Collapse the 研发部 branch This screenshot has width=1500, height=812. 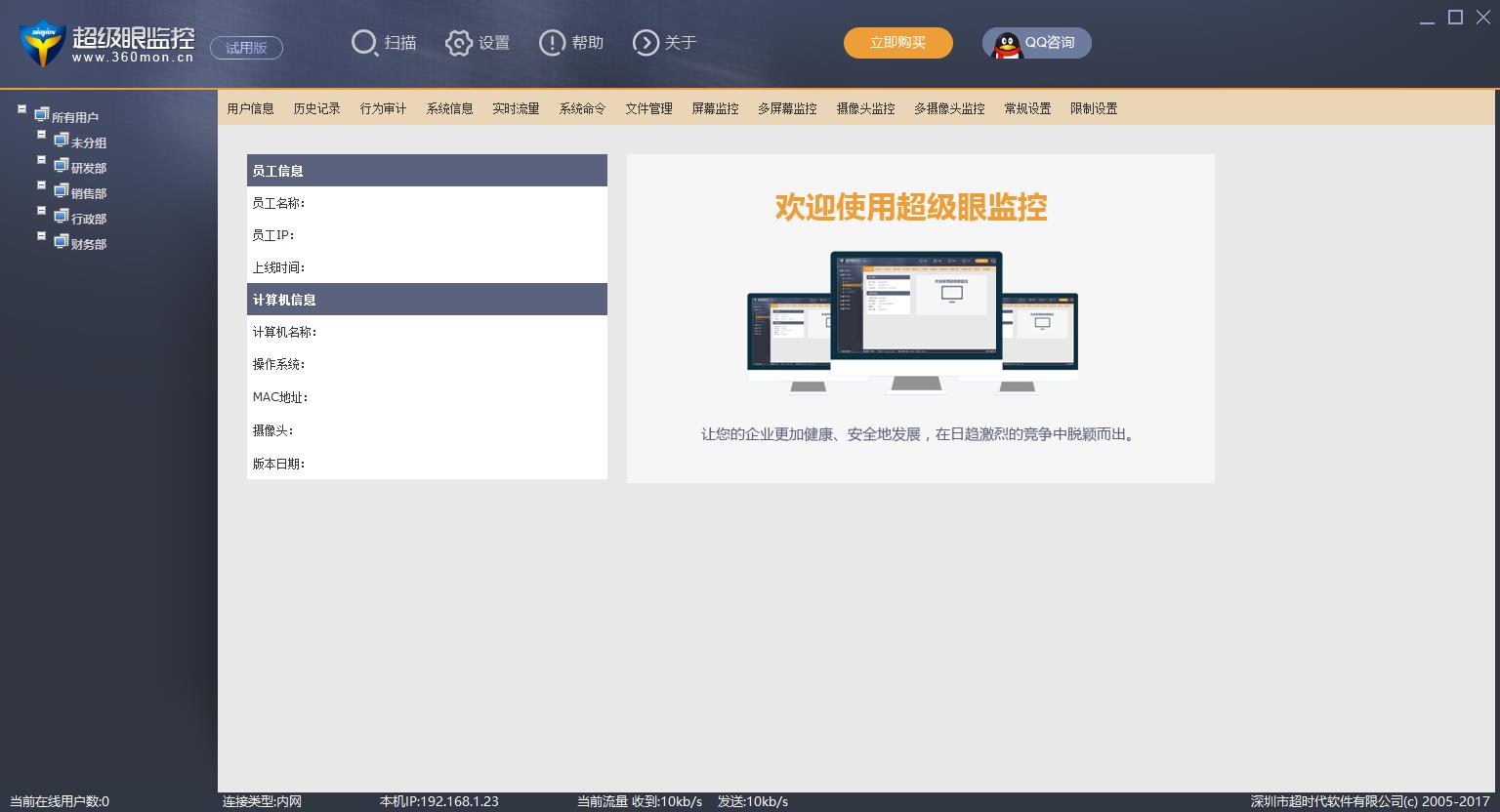coord(41,159)
